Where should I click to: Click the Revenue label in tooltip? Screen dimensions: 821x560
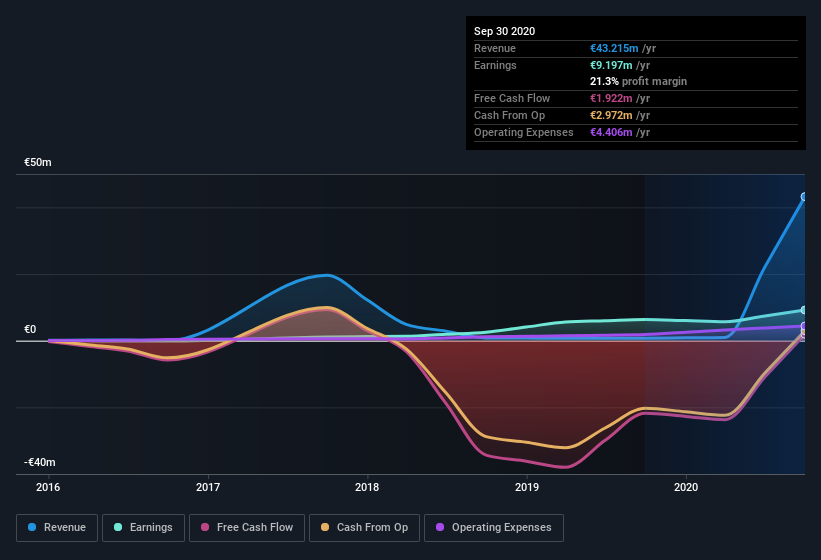[495, 48]
